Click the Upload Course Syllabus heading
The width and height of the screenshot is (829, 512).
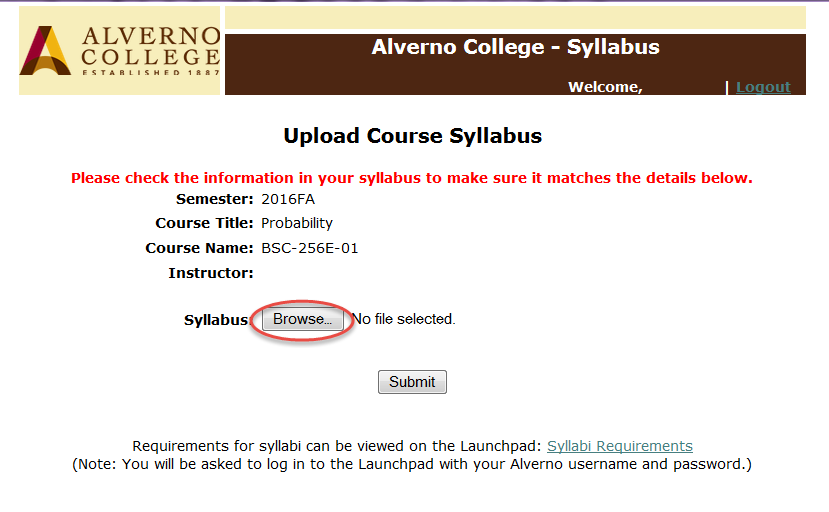[412, 136]
